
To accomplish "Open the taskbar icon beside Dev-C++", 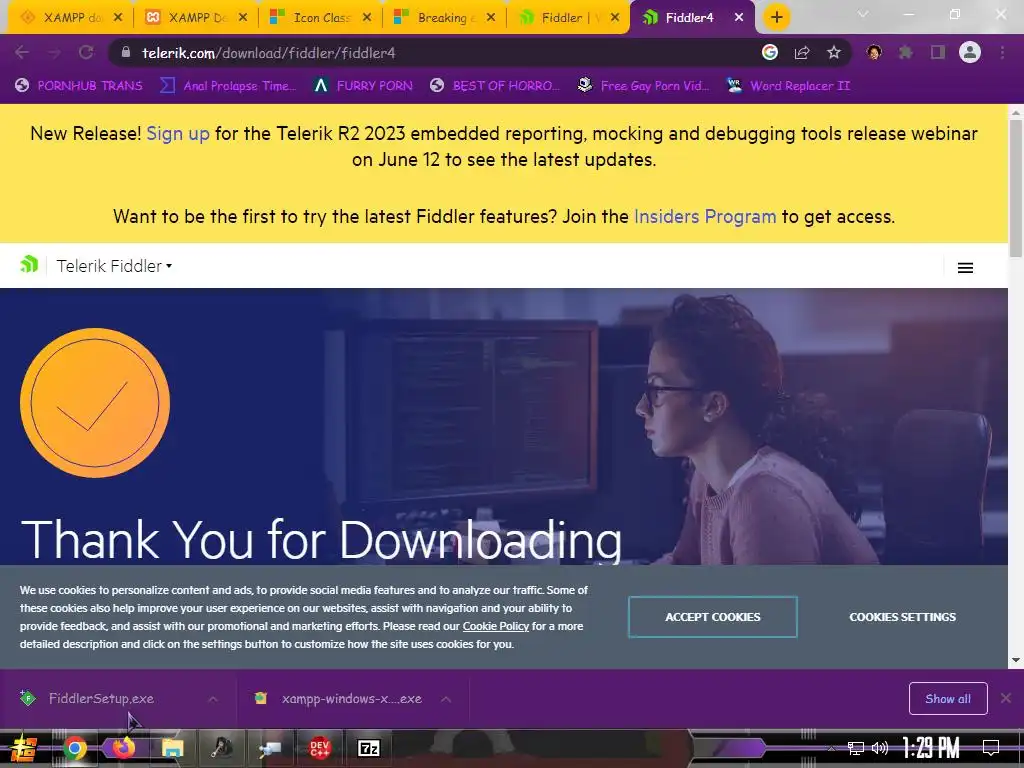I will click(270, 748).
